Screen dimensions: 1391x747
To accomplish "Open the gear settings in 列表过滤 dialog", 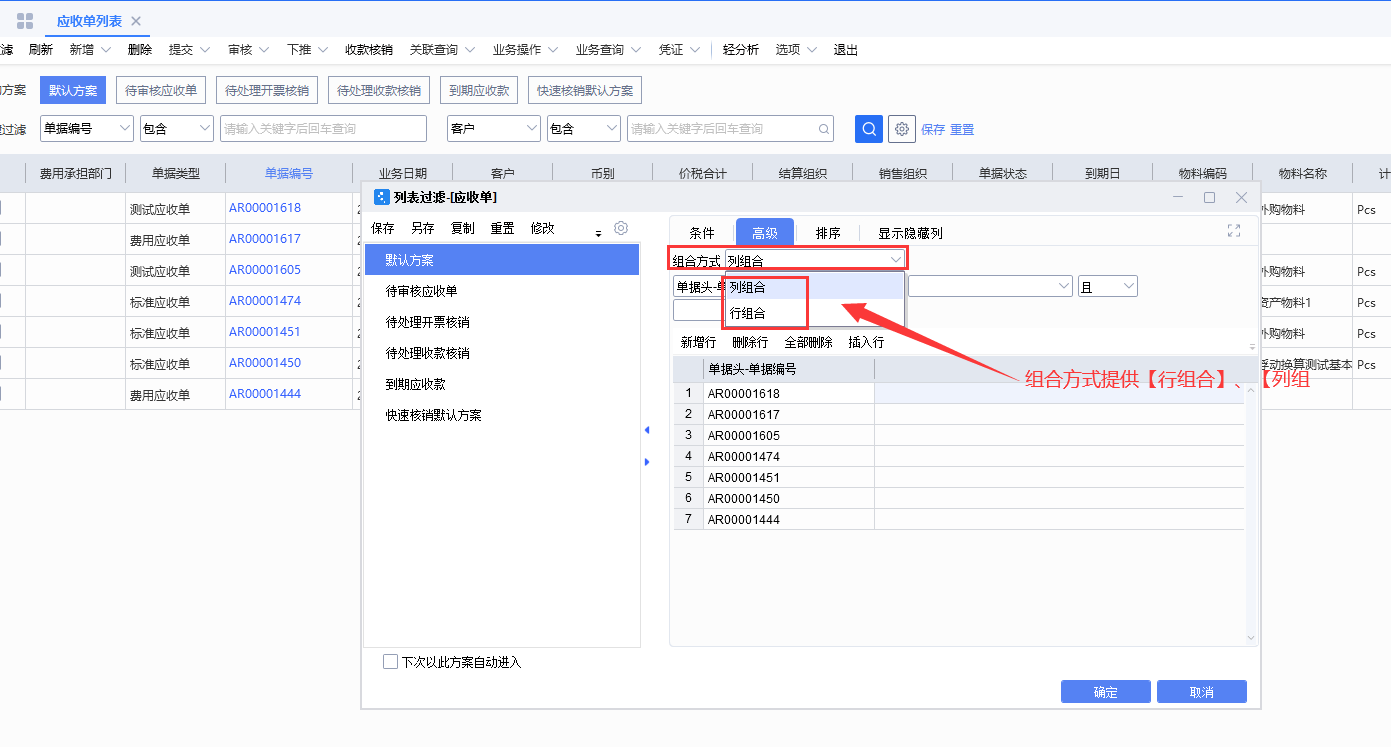I will click(x=621, y=228).
